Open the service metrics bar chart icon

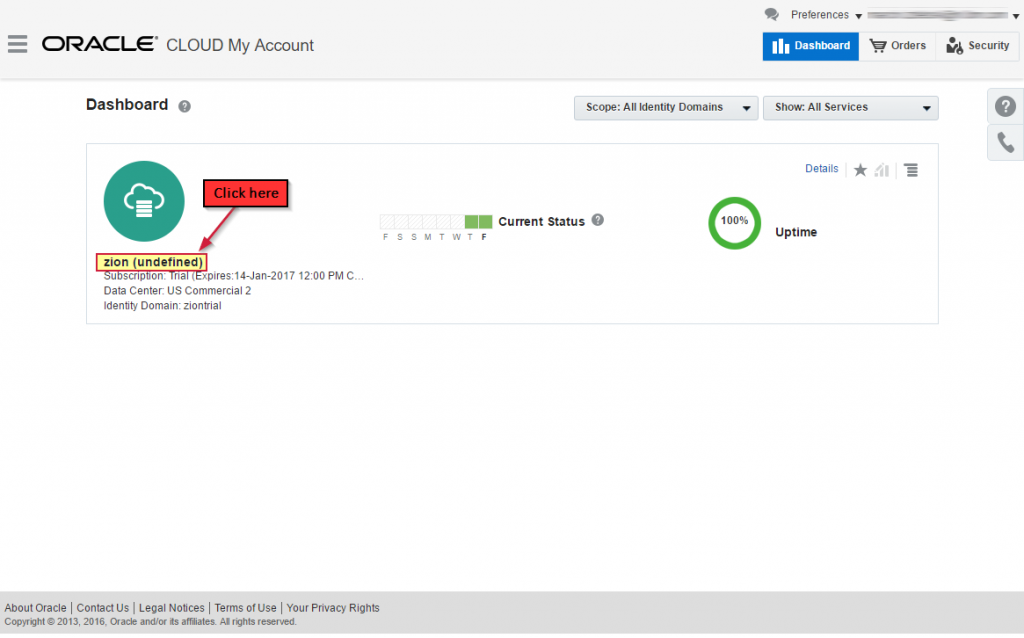881,169
